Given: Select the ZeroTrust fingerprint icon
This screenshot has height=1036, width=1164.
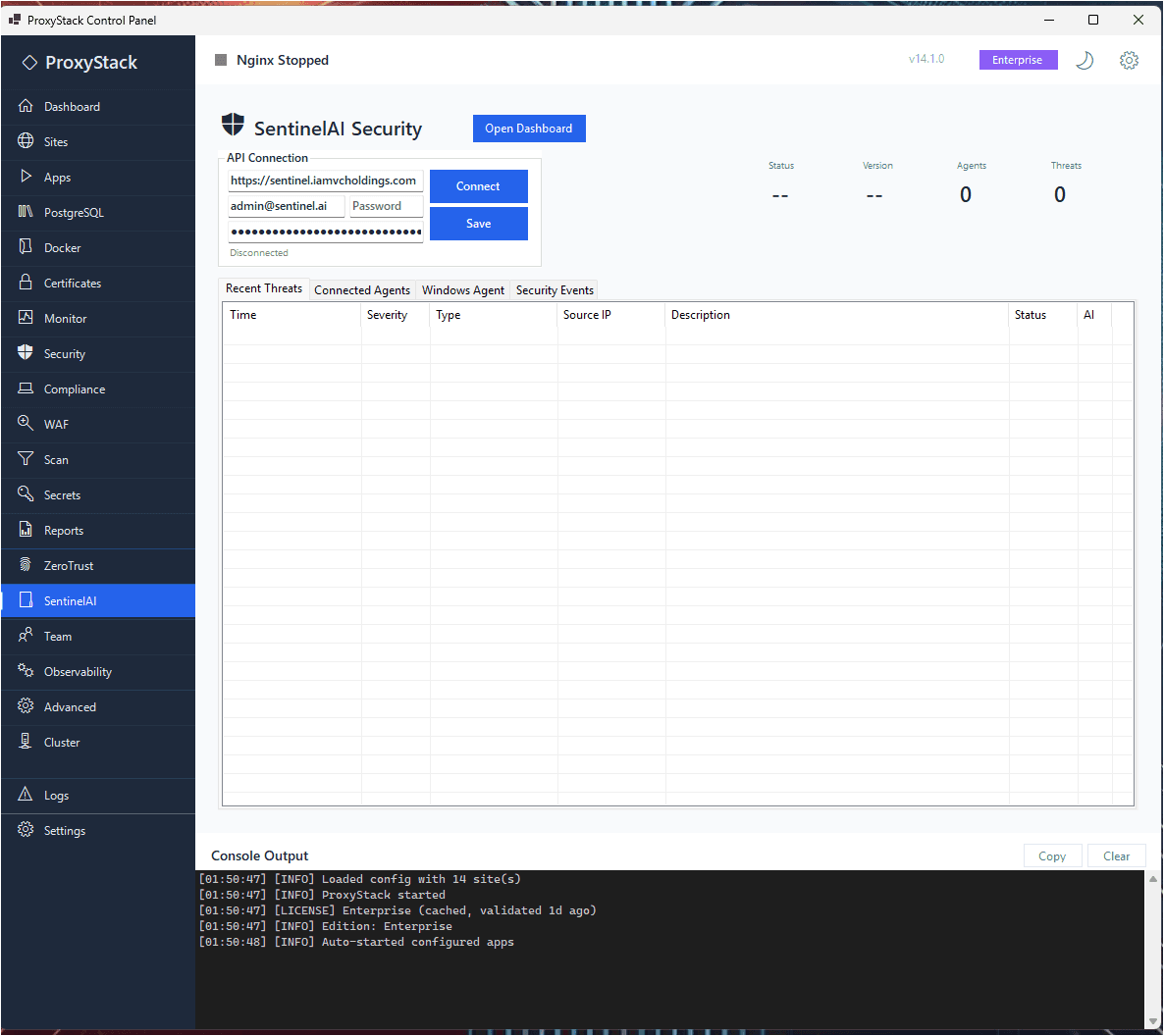Looking at the screenshot, I should pos(26,566).
